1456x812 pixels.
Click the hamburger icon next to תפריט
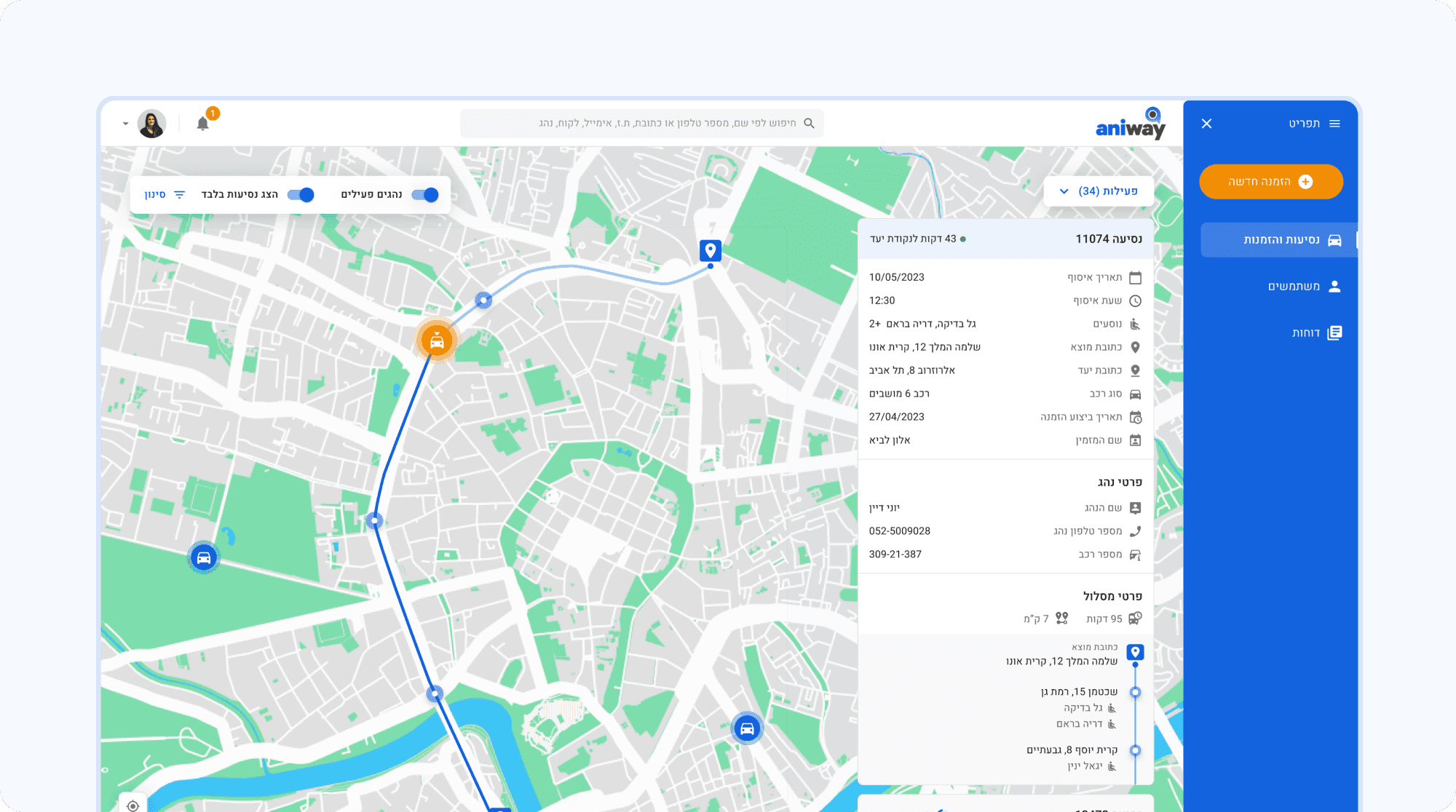pos(1334,124)
